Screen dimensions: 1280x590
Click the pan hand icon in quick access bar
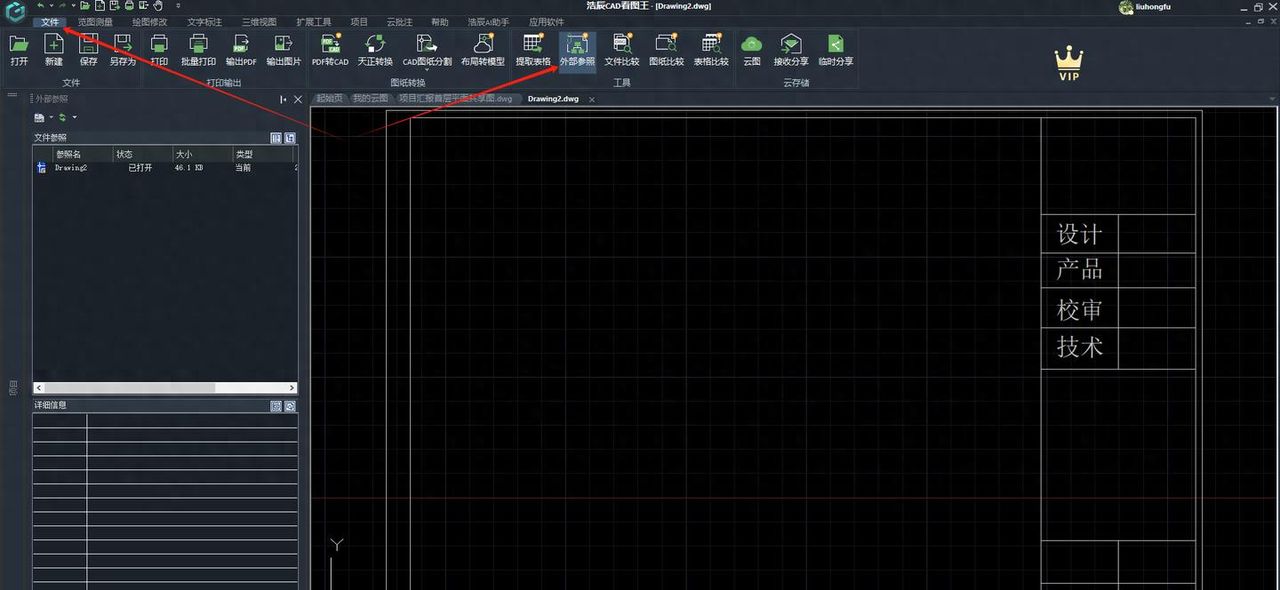pos(158,6)
